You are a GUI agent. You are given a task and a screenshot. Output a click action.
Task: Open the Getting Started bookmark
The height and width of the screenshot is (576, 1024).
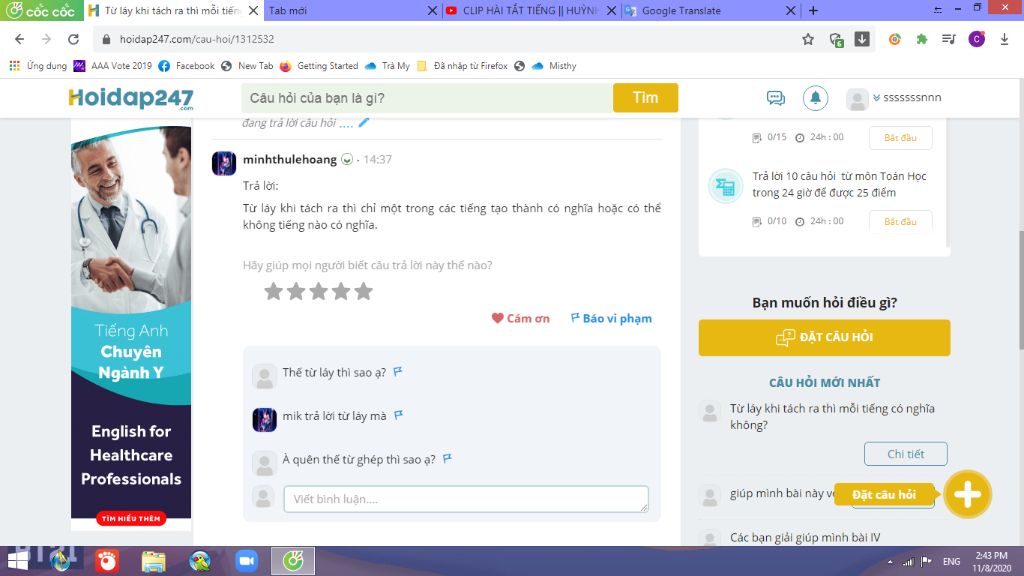pos(319,66)
